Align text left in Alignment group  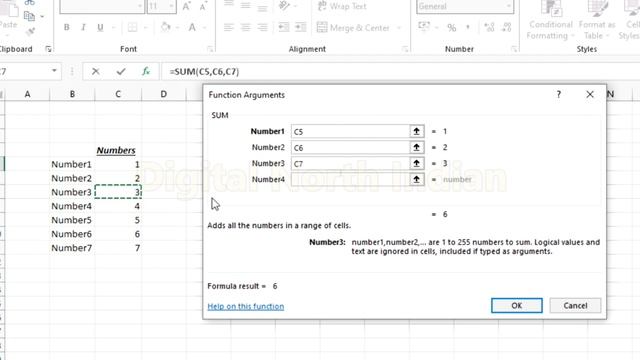pyautogui.click(x=229, y=27)
